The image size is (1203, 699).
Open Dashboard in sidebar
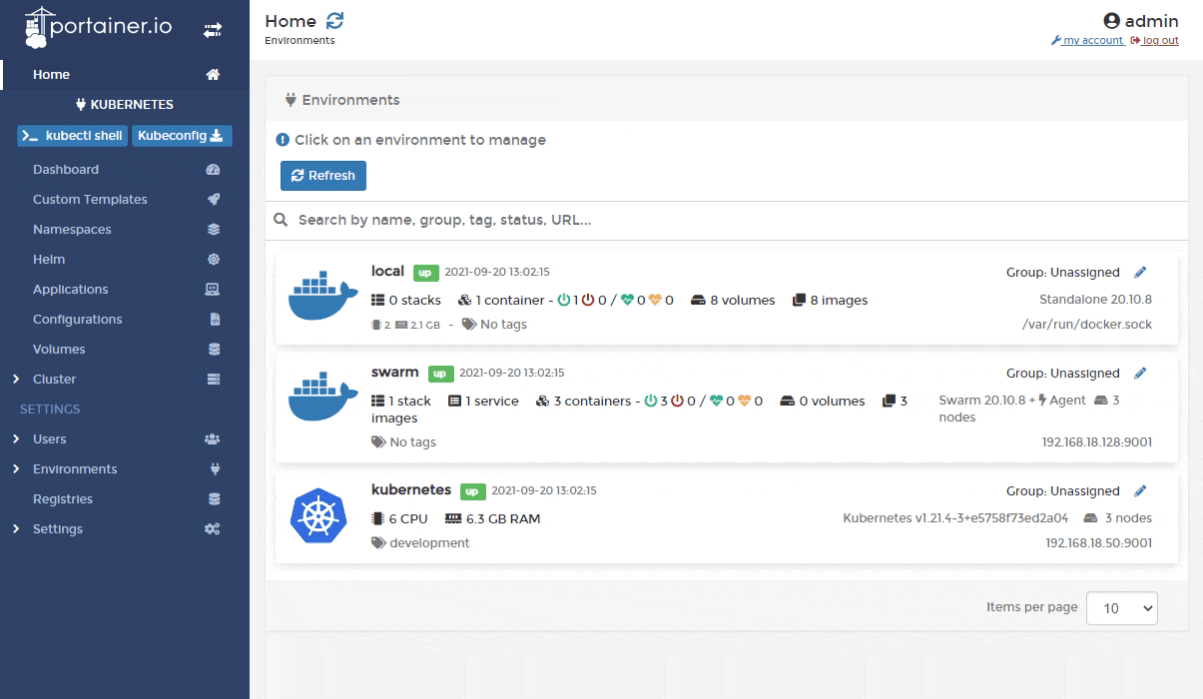pos(66,170)
